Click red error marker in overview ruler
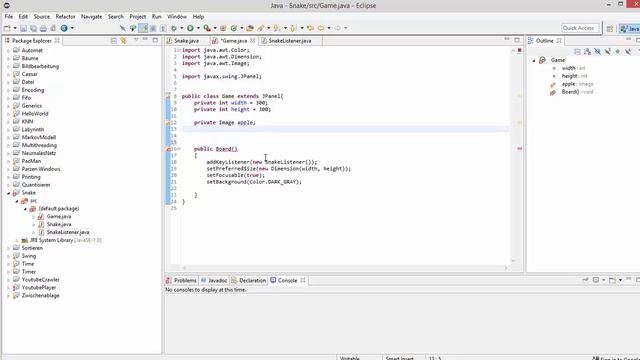Screen dimensions: 640x360 click(520, 149)
